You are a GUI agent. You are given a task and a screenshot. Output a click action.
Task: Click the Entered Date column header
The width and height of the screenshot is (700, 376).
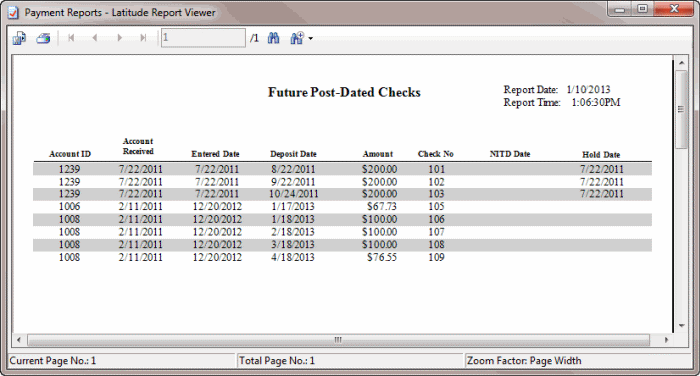pyautogui.click(x=215, y=154)
